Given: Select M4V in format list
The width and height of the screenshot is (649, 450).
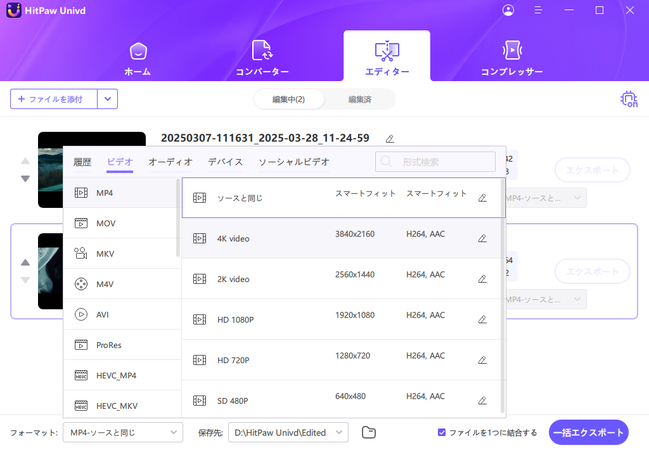Looking at the screenshot, I should tap(120, 284).
